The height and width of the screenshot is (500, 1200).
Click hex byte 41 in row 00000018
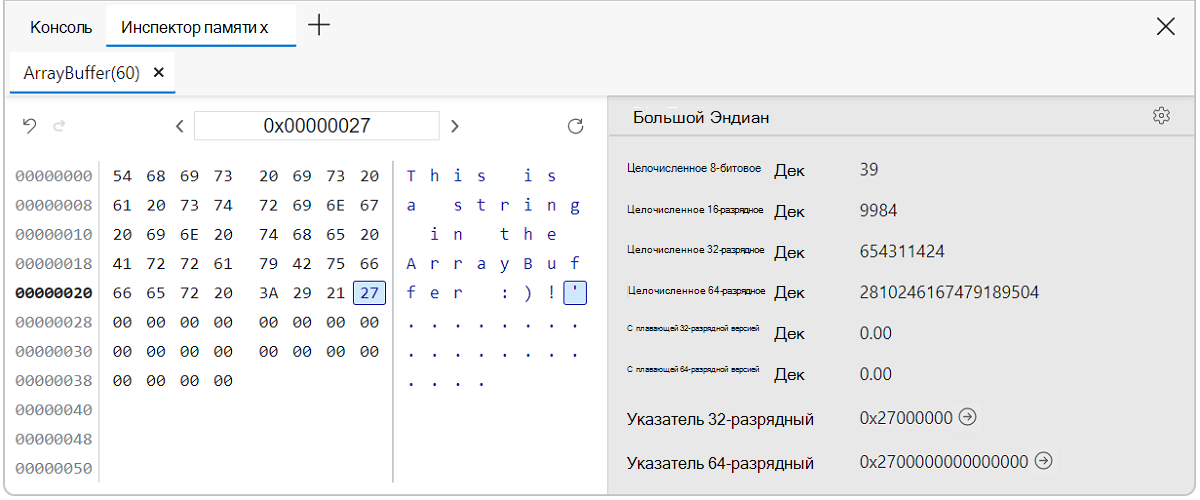122,264
